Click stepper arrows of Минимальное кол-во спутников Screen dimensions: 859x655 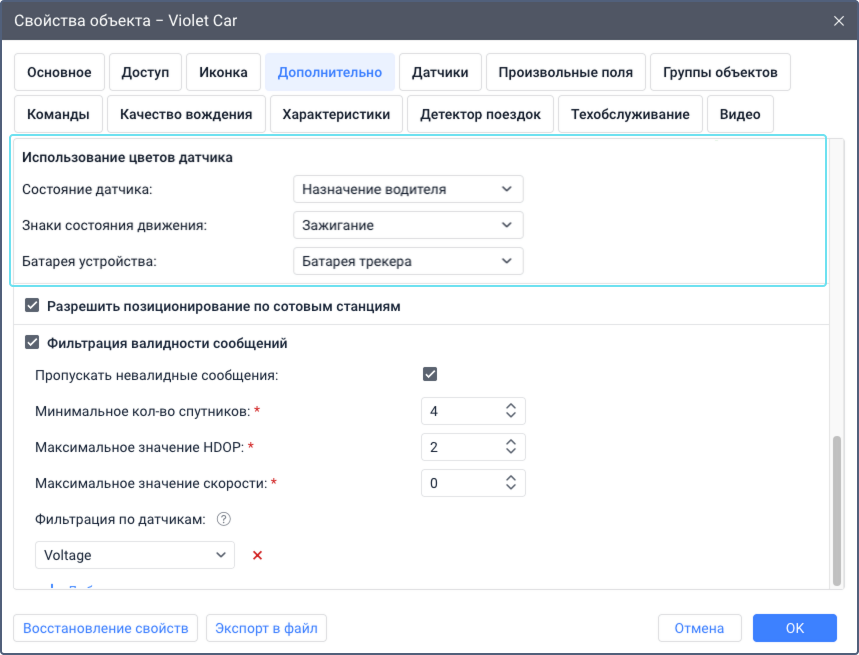(511, 411)
